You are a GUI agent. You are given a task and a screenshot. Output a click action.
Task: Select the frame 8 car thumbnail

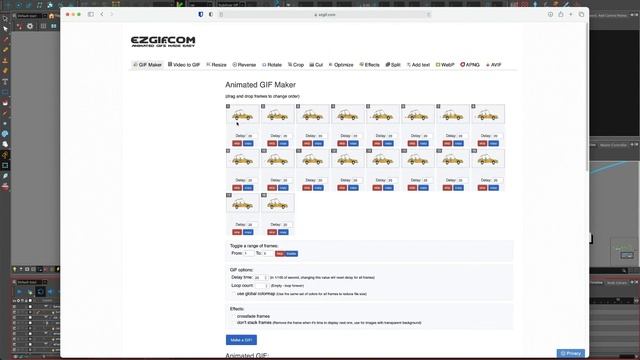(x=488, y=115)
